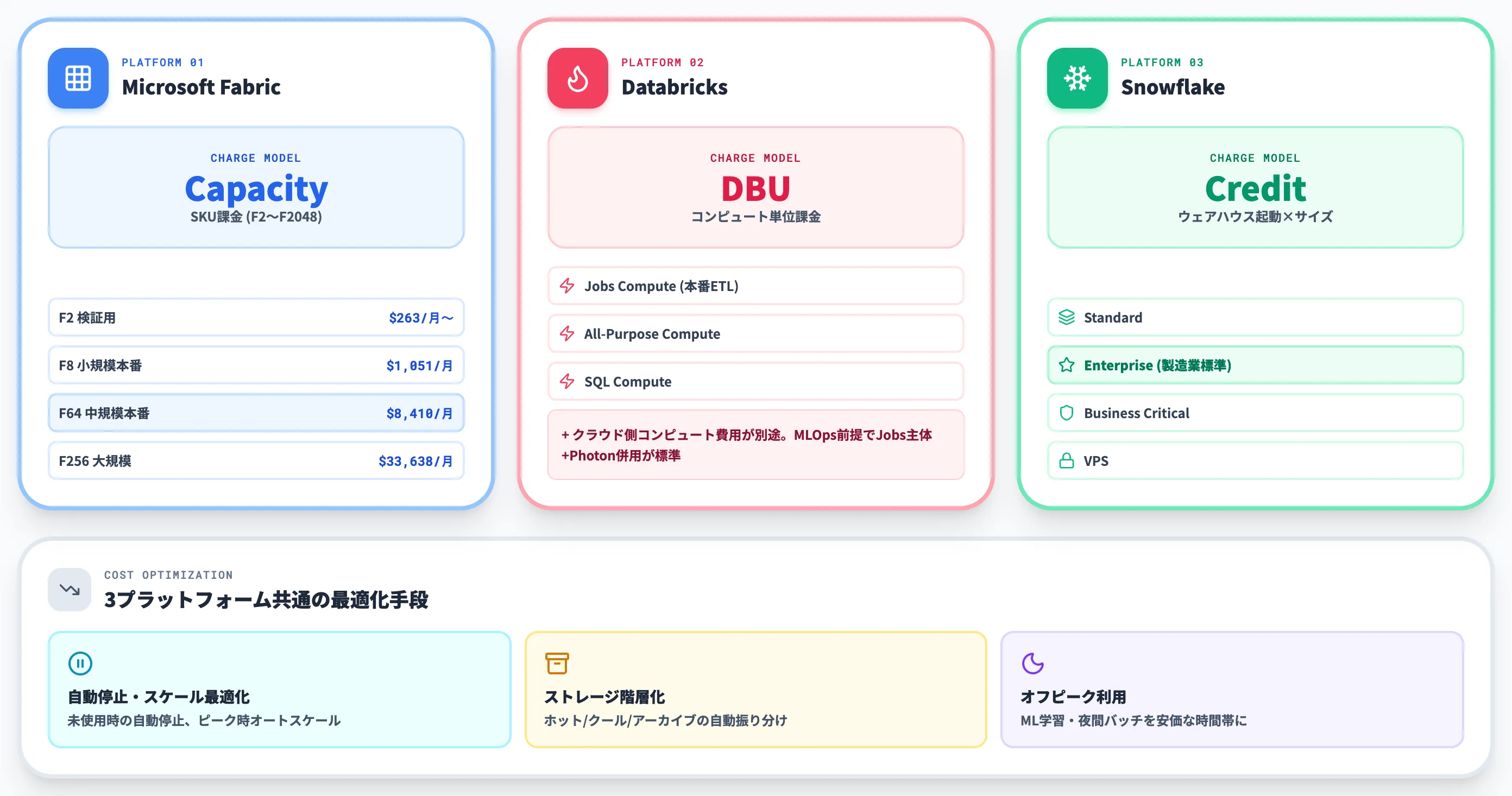This screenshot has height=796, width=1512.
Task: Click the DBU charge model box
Action: pos(755,187)
